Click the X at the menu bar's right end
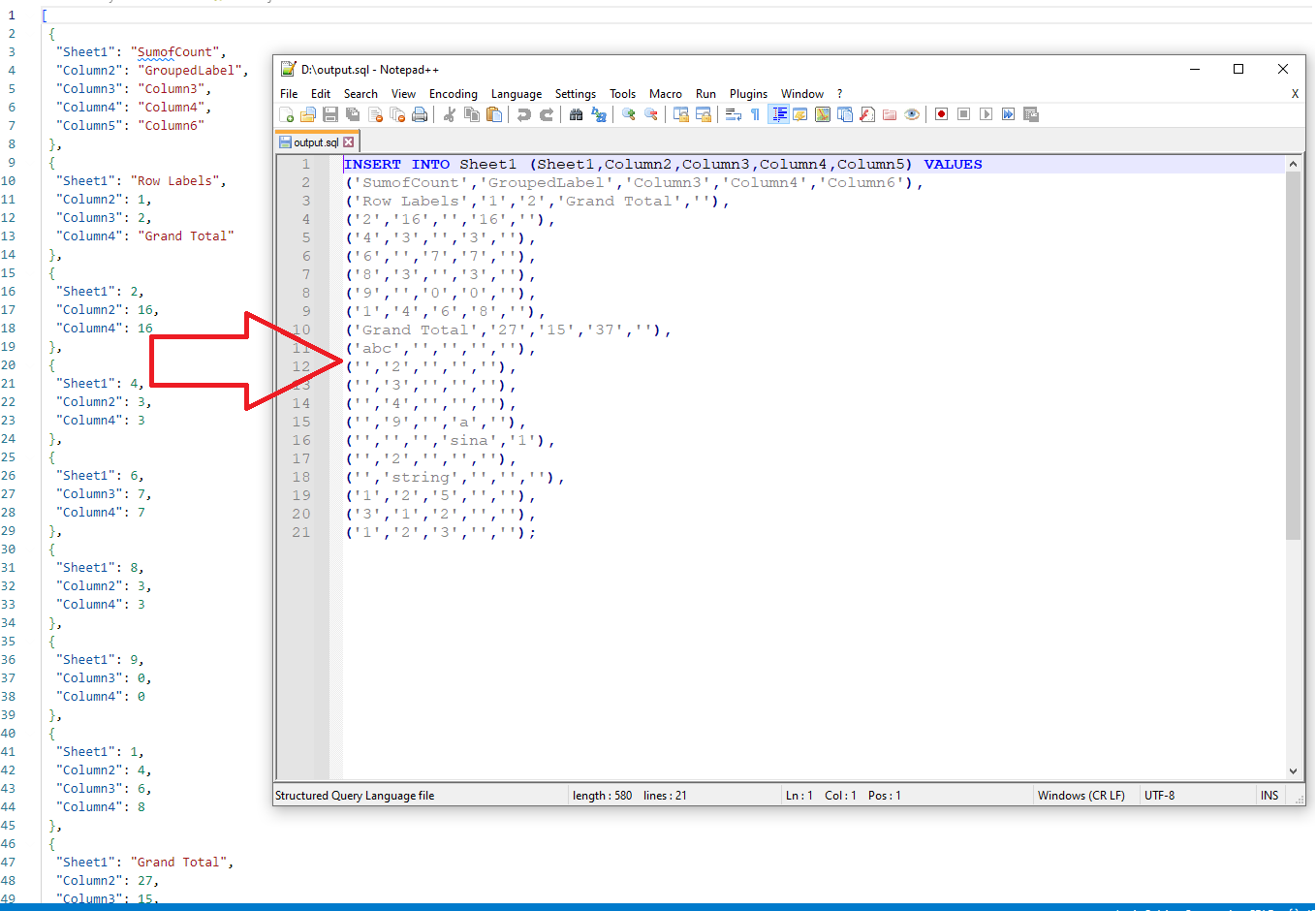This screenshot has width=1316, height=911. (1295, 94)
